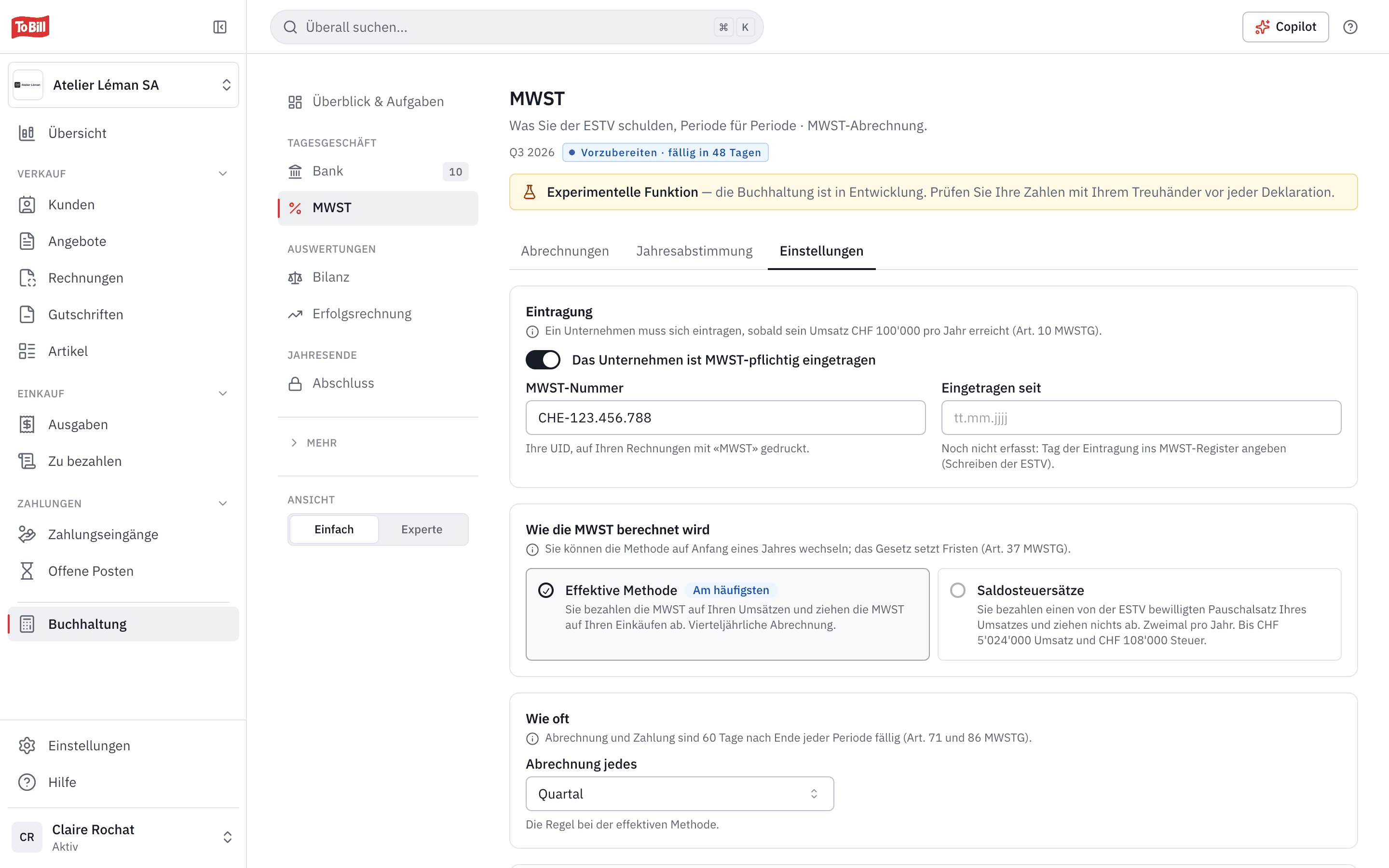Open Rechnungen list
Viewport: 1389px width, 868px height.
pos(123,278)
